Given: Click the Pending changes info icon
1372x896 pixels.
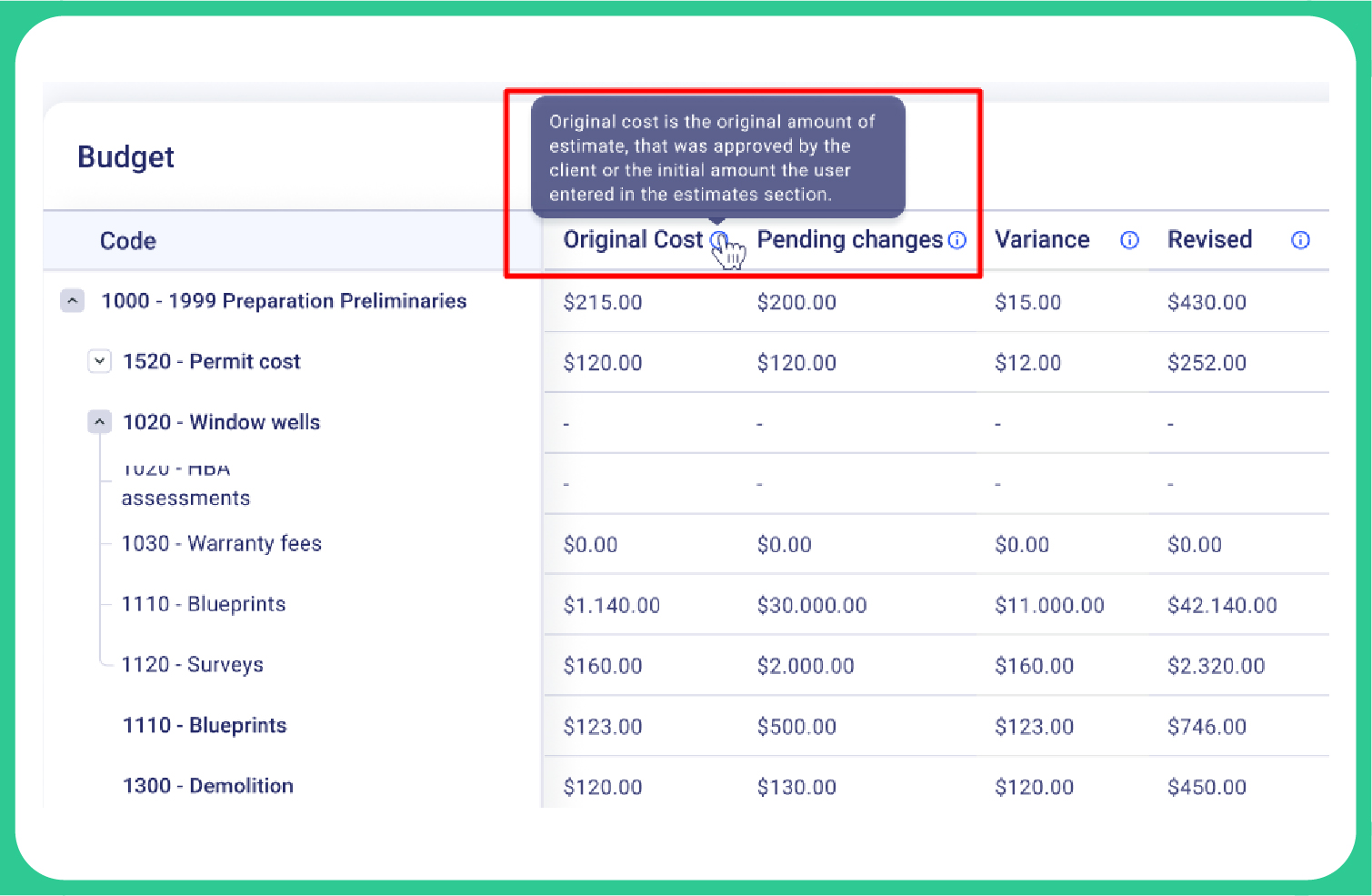Looking at the screenshot, I should [x=956, y=240].
